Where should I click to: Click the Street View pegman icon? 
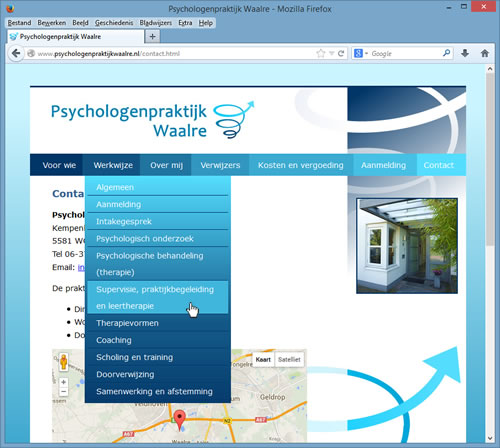(x=63, y=362)
